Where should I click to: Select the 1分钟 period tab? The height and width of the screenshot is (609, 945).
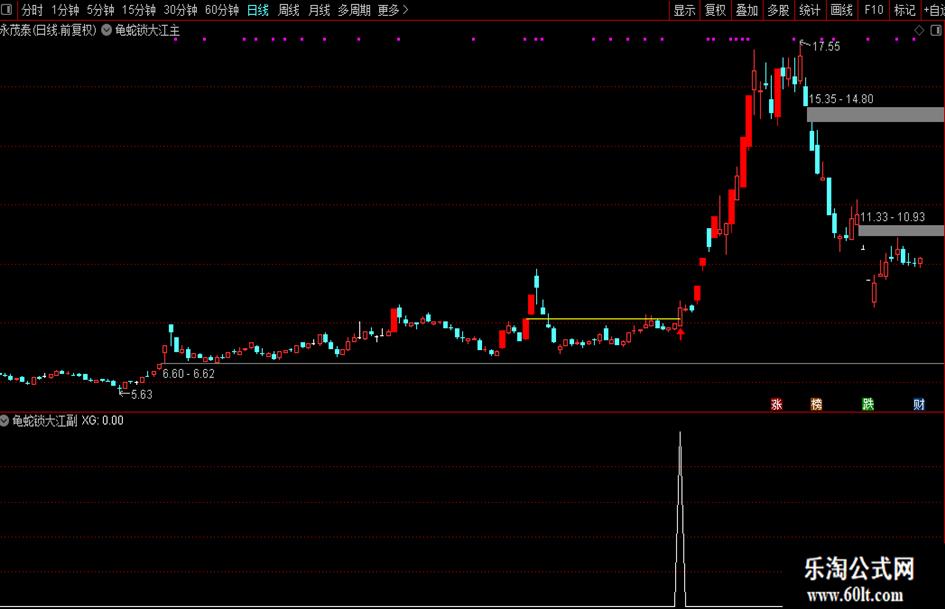65,10
